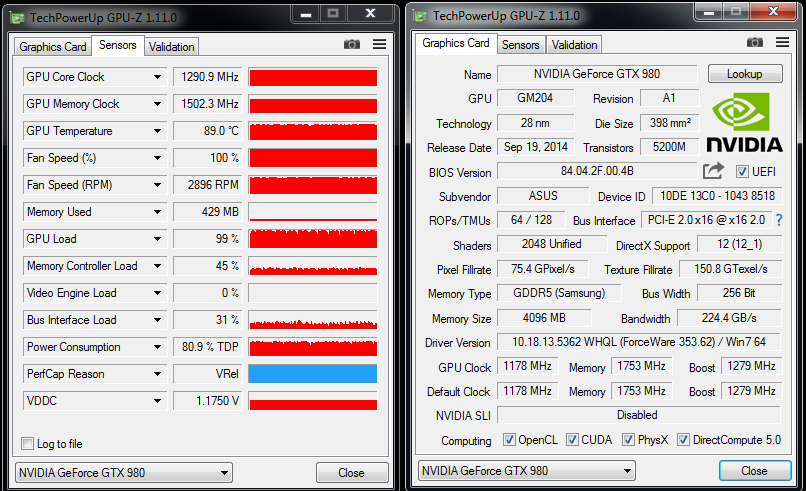
Task: Click Close button in Sensors window
Action: point(352,472)
